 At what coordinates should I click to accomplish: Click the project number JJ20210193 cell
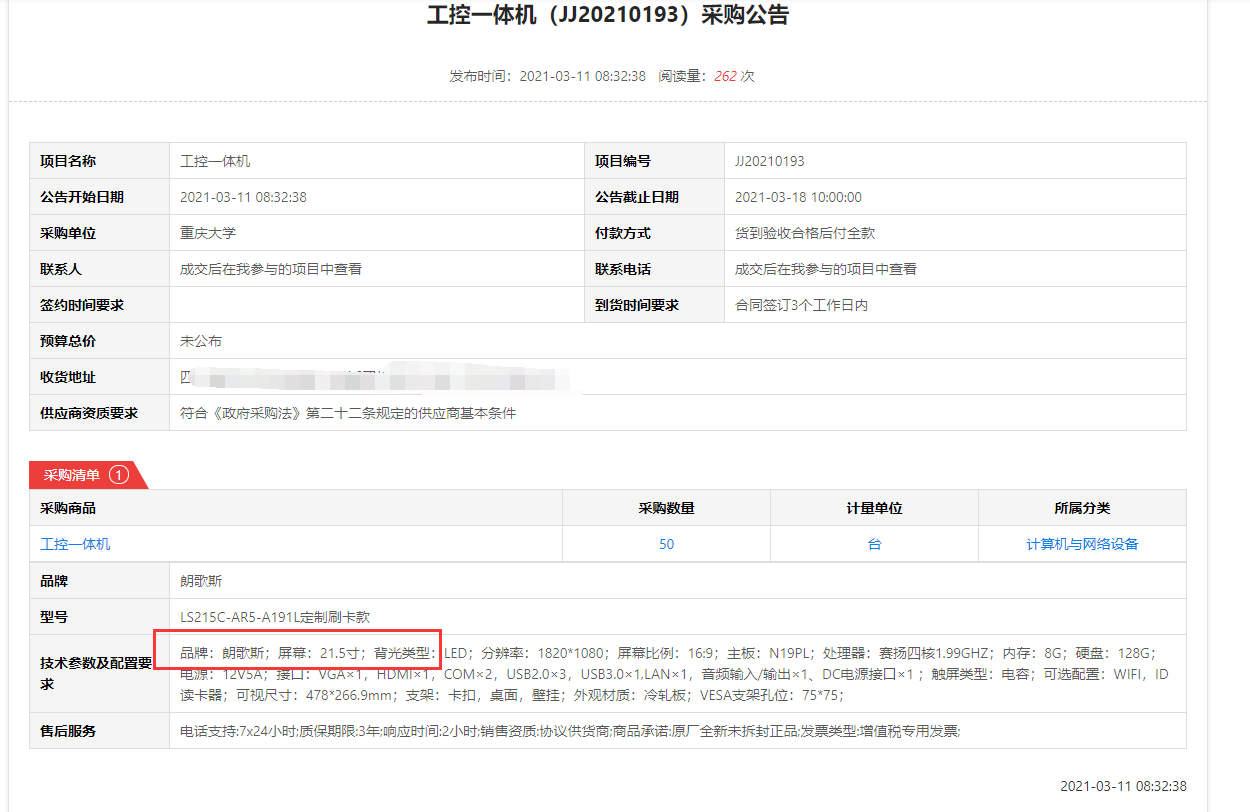(769, 161)
